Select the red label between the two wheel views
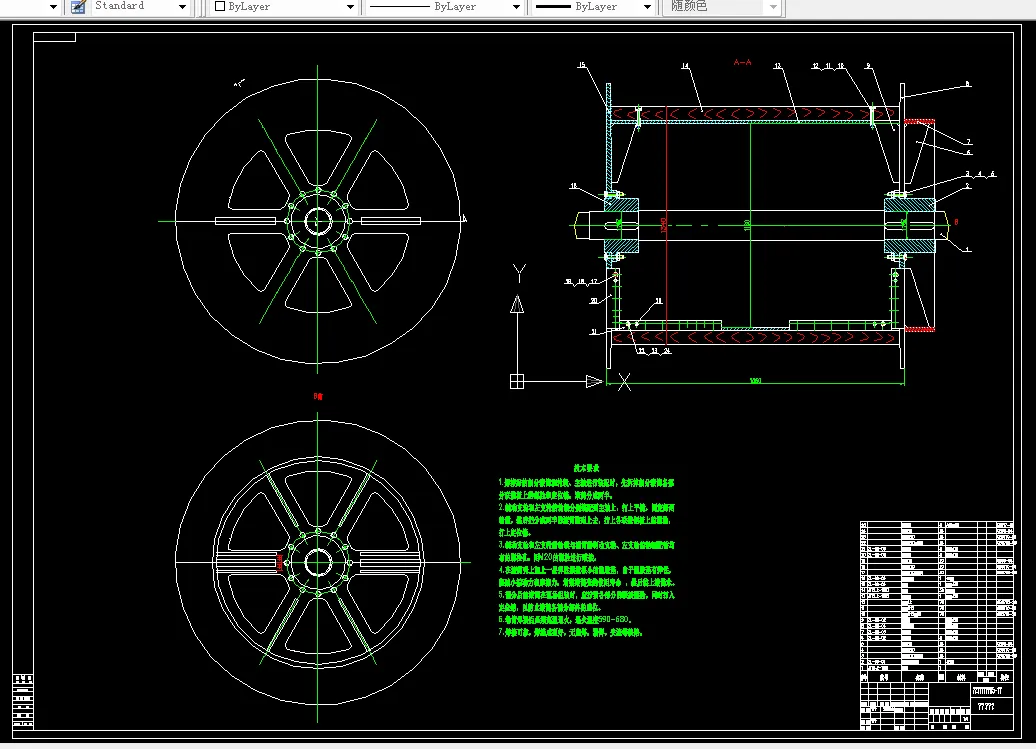 pyautogui.click(x=318, y=396)
